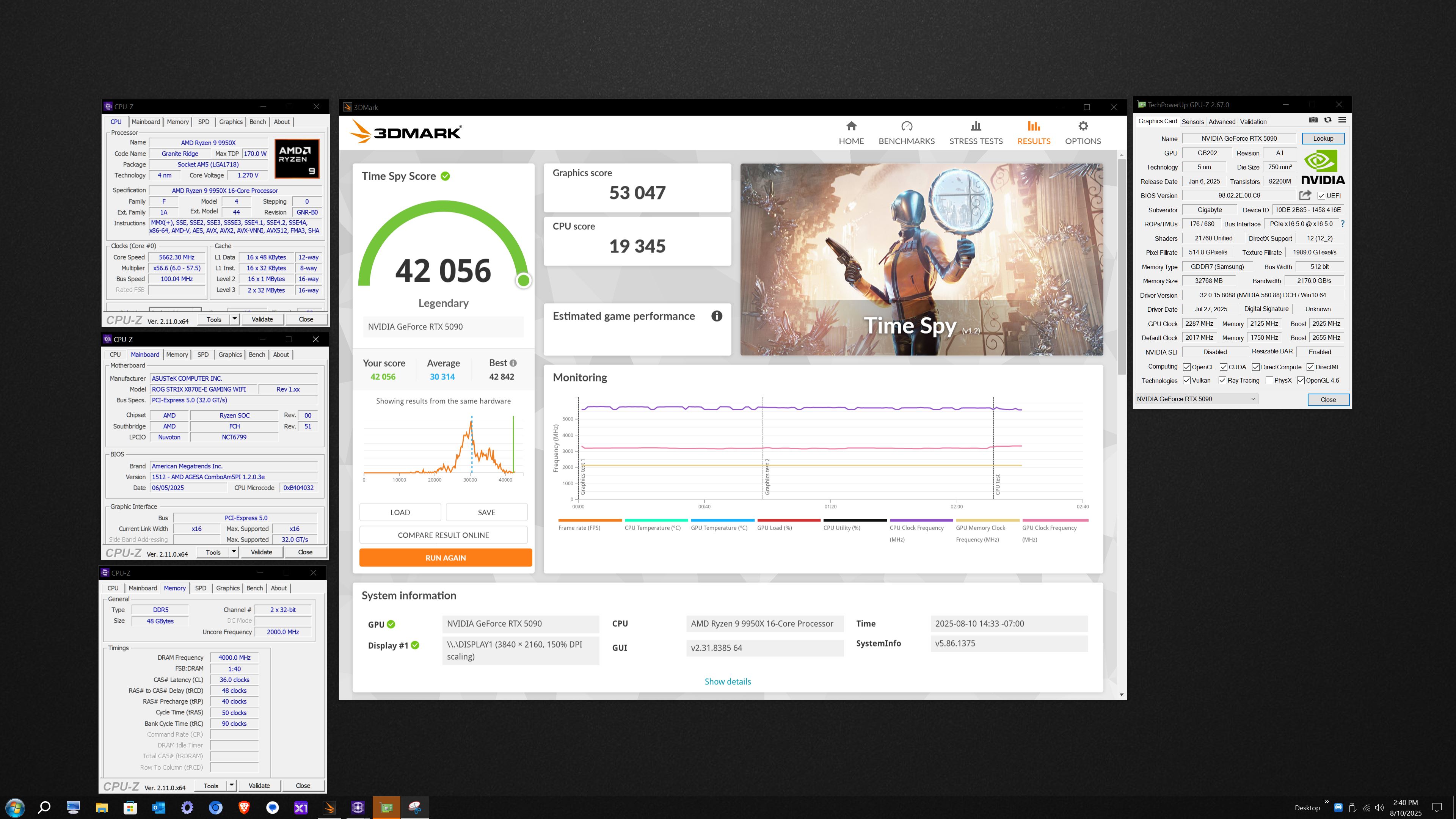The width and height of the screenshot is (1456, 819).
Task: Click the SAVE result button
Action: point(486,512)
